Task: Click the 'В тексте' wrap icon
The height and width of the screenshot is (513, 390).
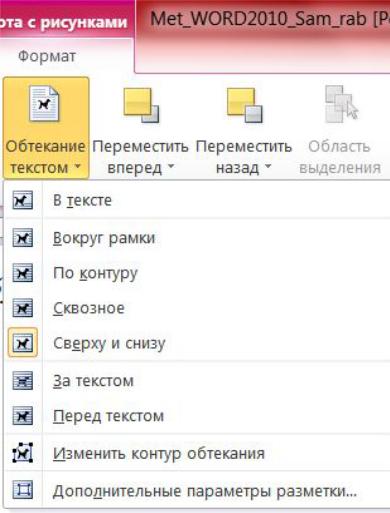Action: 23,200
